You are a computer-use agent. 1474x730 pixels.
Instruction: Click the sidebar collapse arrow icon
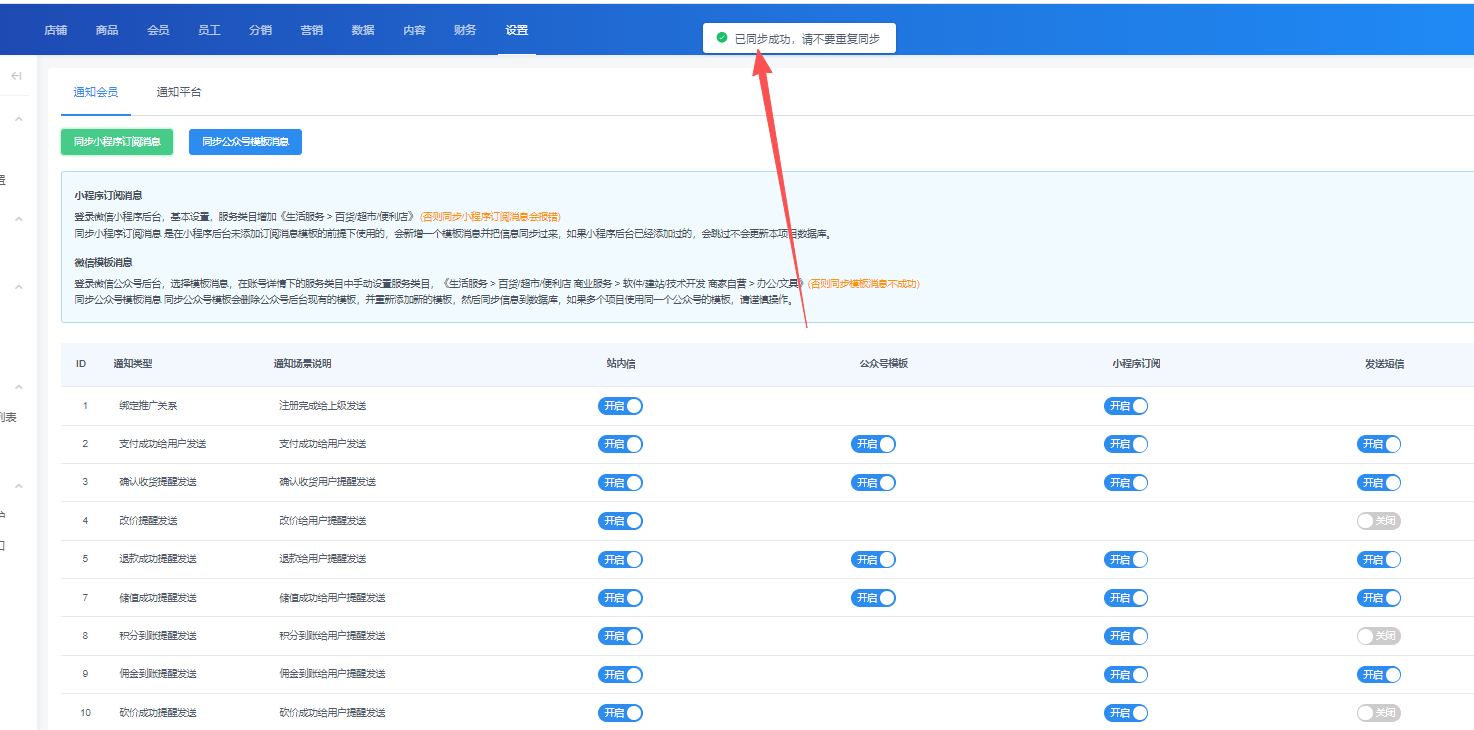click(x=16, y=76)
